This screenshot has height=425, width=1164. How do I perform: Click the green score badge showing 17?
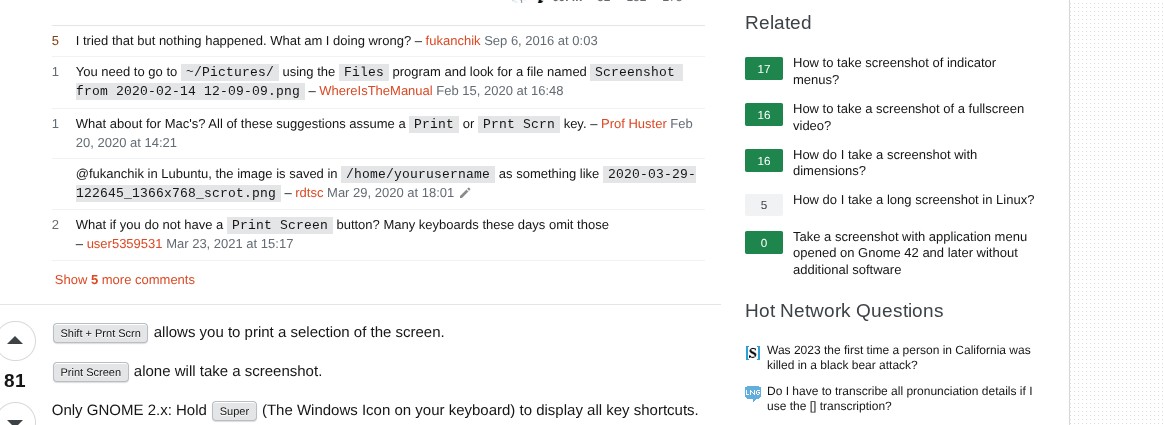[x=764, y=69]
